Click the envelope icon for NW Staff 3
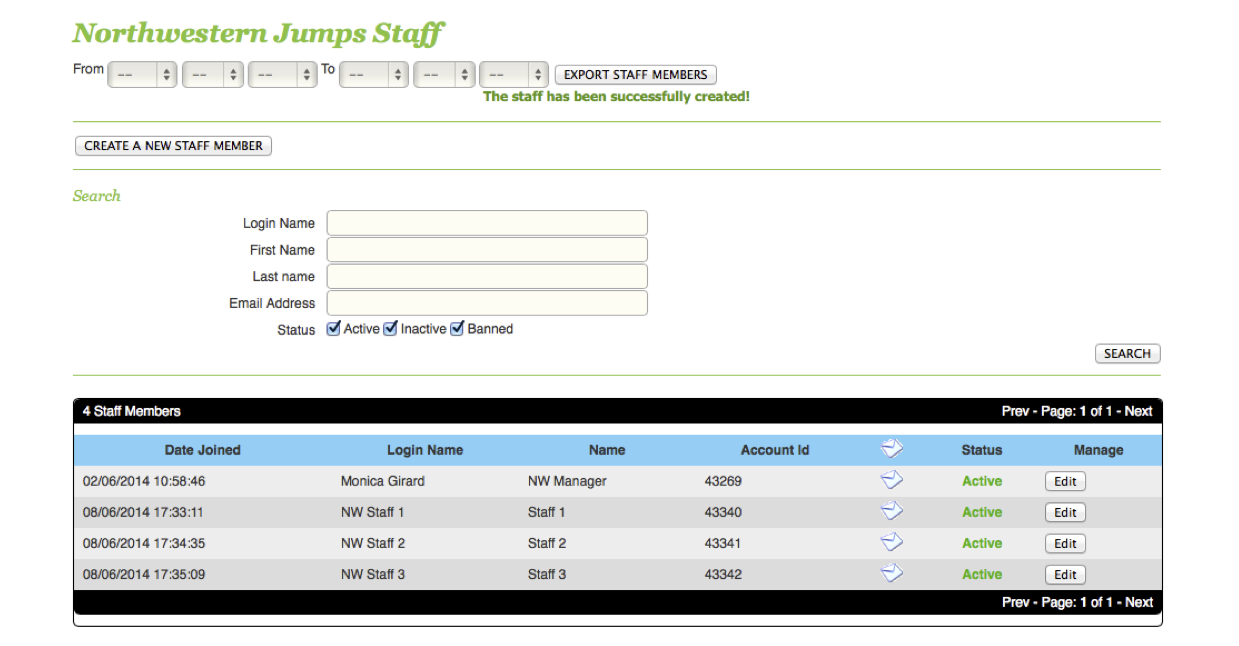1239x646 pixels. pyautogui.click(x=891, y=574)
